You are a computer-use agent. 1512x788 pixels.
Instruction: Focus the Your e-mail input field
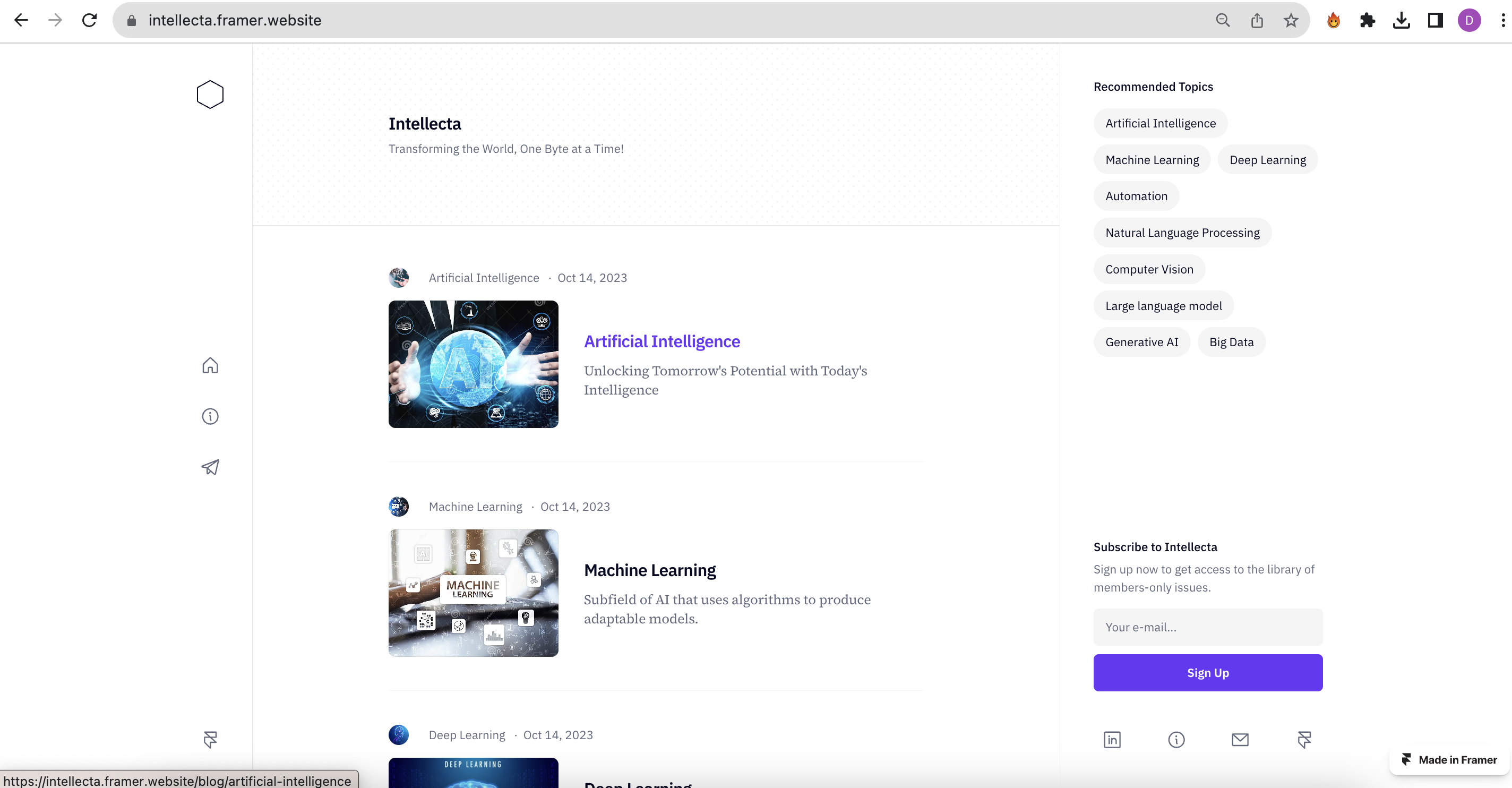1207,627
